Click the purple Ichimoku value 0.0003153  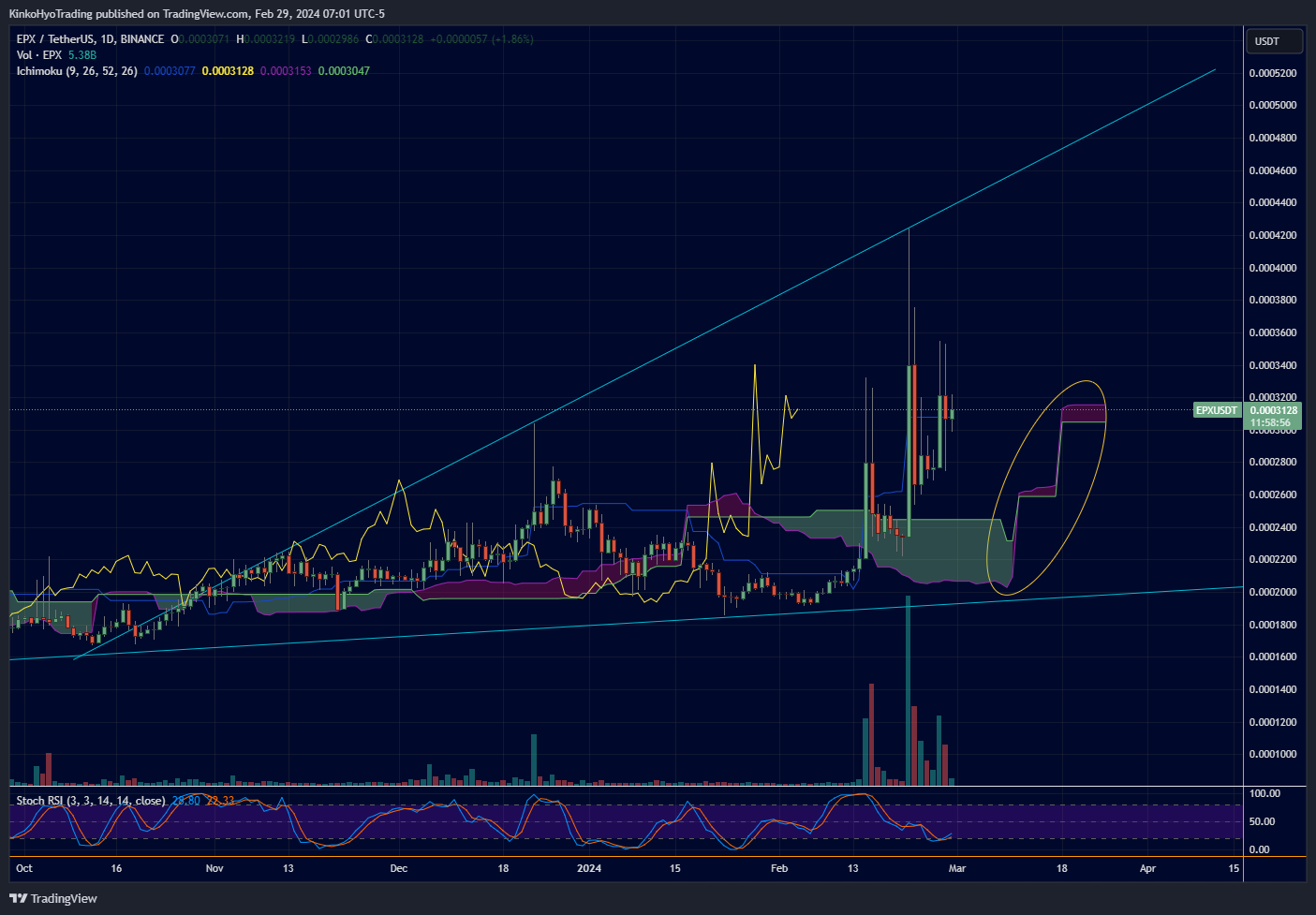pyautogui.click(x=286, y=71)
